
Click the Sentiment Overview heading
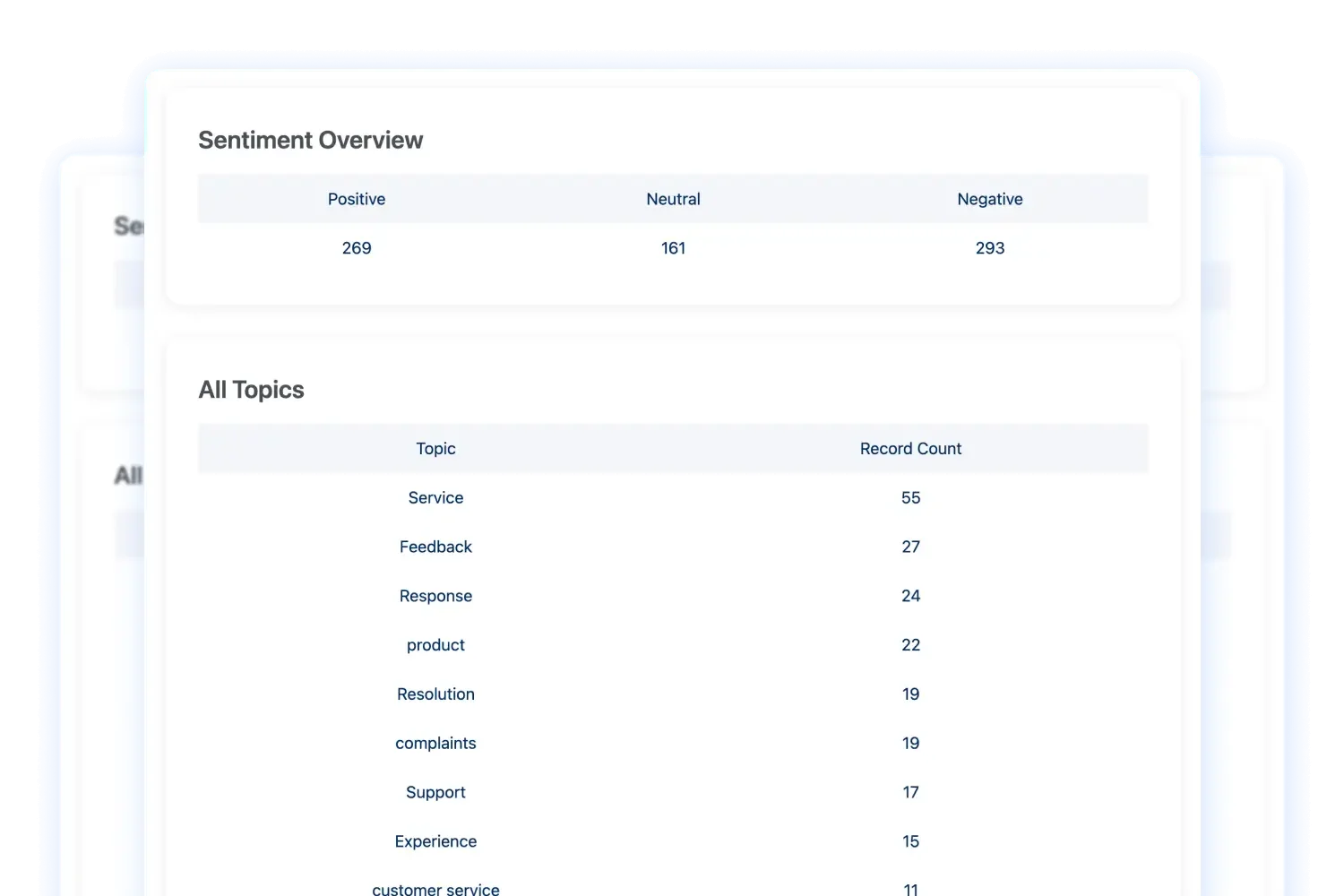point(310,140)
